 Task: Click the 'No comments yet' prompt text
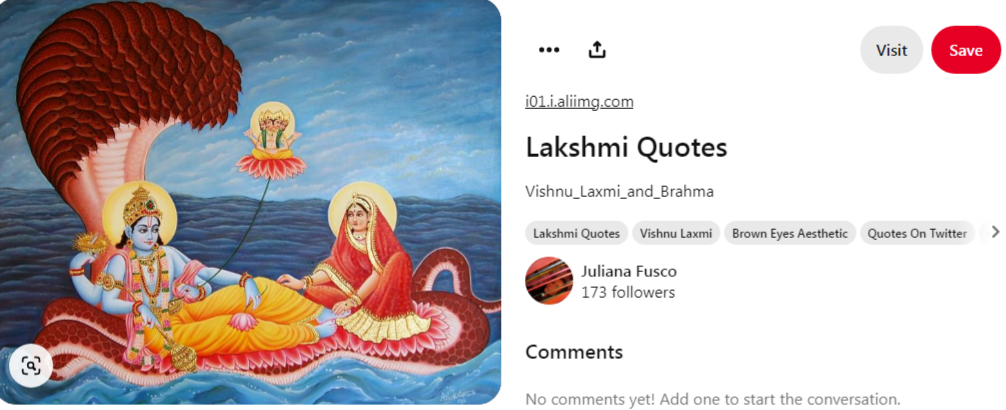(x=713, y=398)
